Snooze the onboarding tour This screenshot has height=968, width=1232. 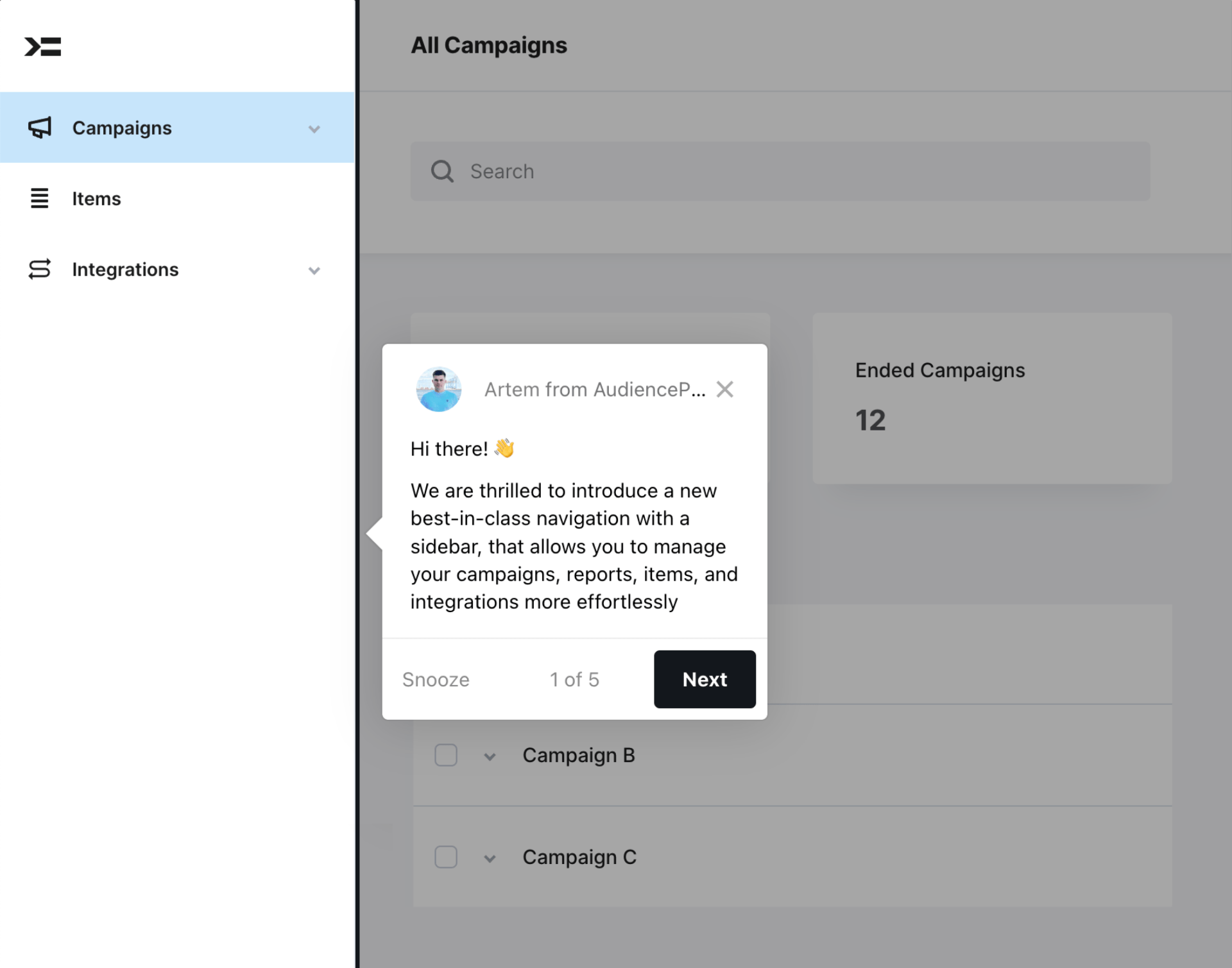tap(436, 679)
